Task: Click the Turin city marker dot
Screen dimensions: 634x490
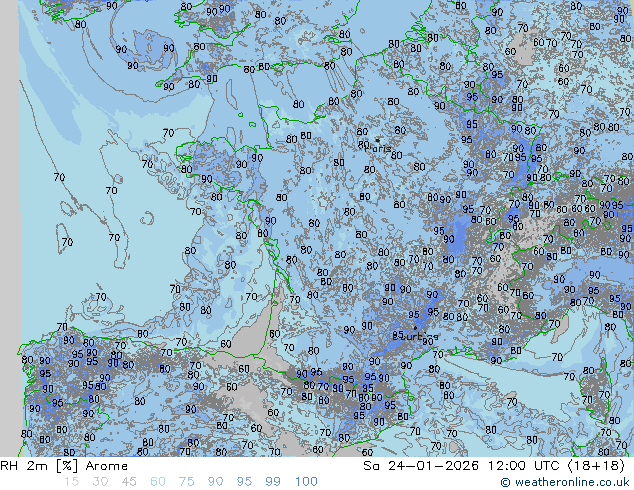Action: (x=416, y=327)
